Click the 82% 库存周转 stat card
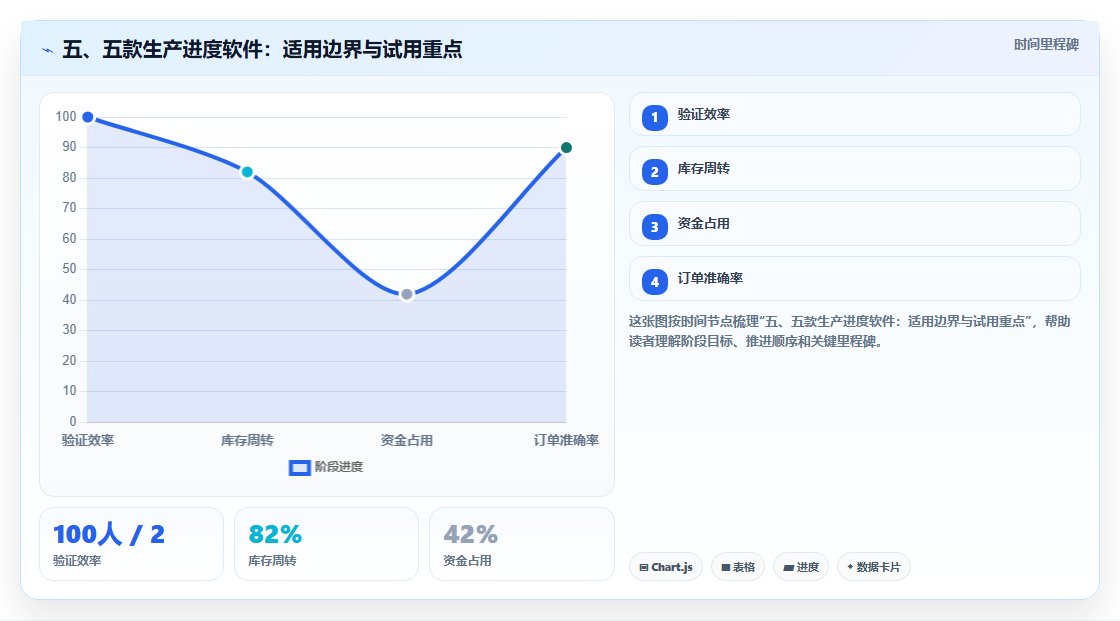The width and height of the screenshot is (1120, 621). click(x=326, y=545)
